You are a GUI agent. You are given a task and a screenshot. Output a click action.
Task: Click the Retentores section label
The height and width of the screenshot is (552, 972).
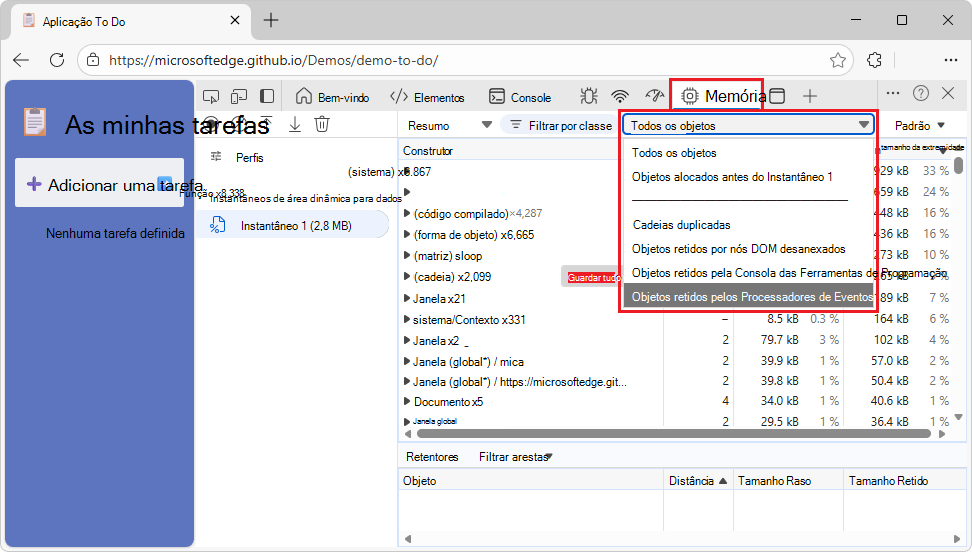coord(432,457)
